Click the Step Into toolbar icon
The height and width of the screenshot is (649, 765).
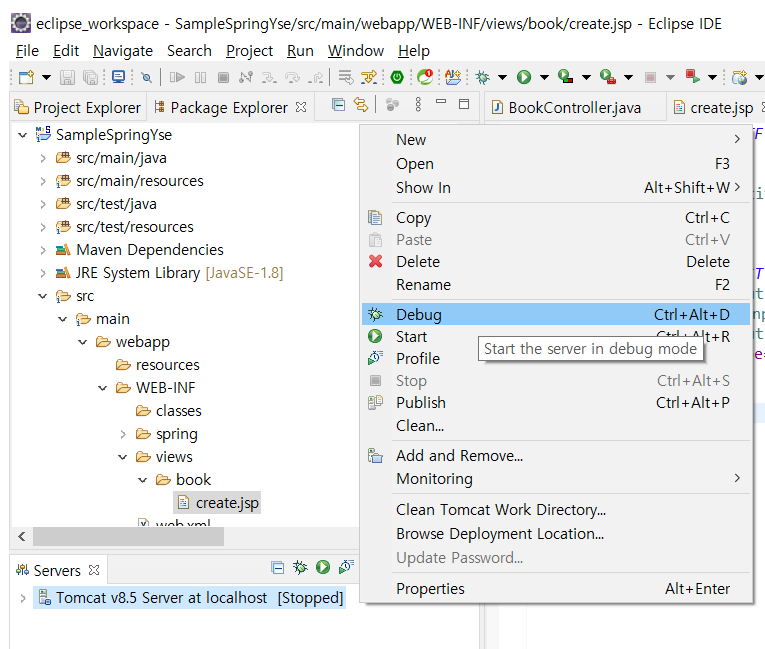point(268,77)
